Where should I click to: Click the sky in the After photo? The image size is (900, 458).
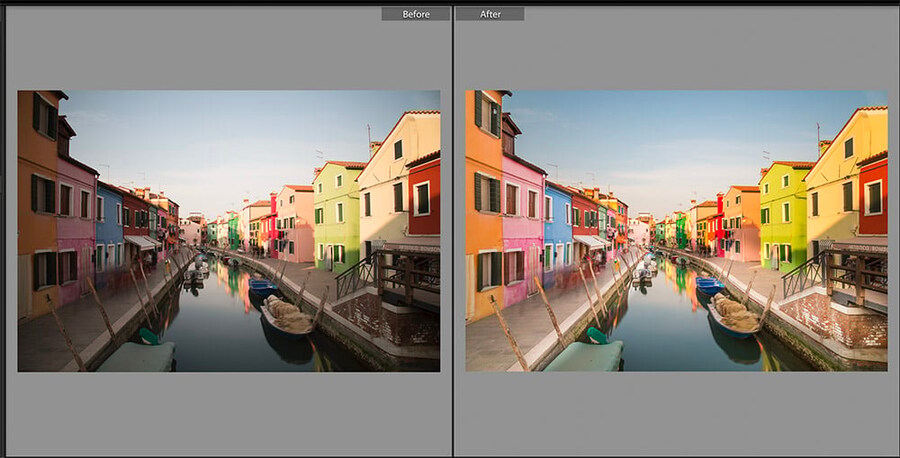click(x=660, y=130)
